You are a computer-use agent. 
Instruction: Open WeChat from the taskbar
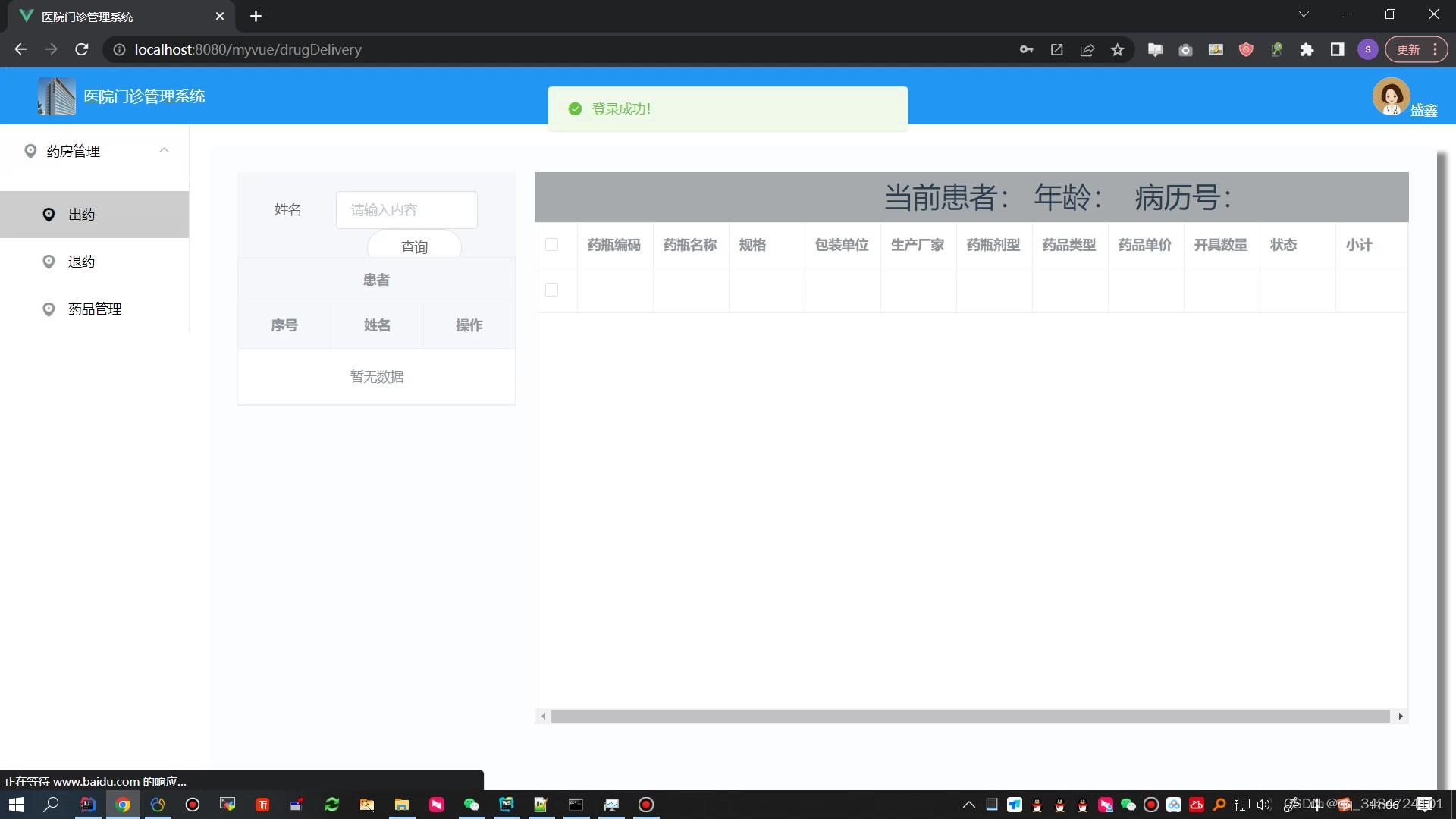471,805
